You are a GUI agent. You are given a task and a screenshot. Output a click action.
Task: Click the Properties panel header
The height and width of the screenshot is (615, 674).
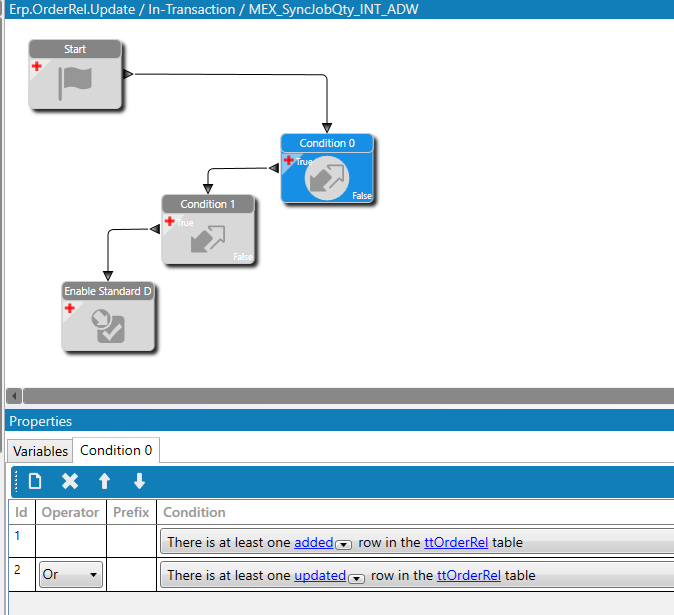(340, 421)
